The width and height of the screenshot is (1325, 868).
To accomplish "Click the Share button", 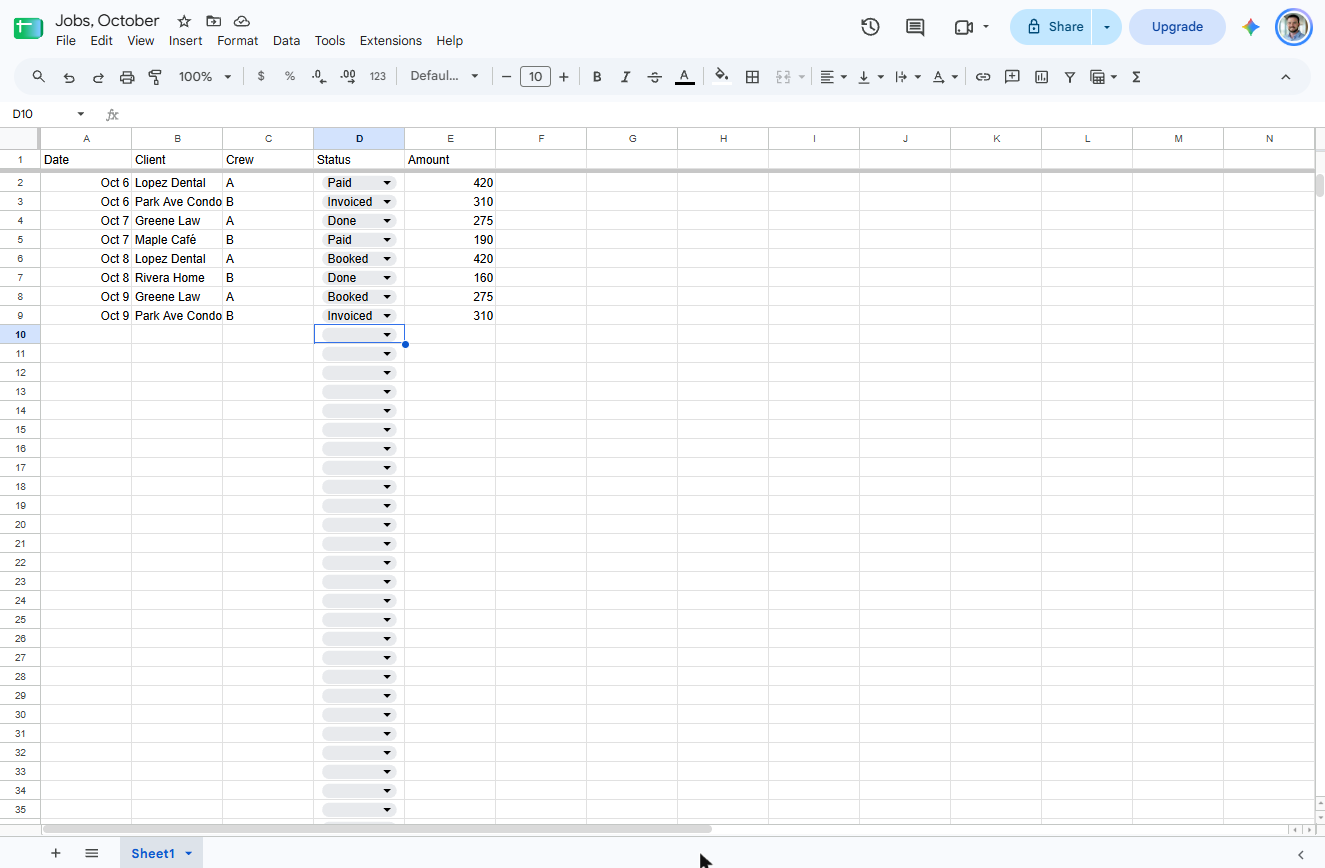I will tap(1053, 27).
